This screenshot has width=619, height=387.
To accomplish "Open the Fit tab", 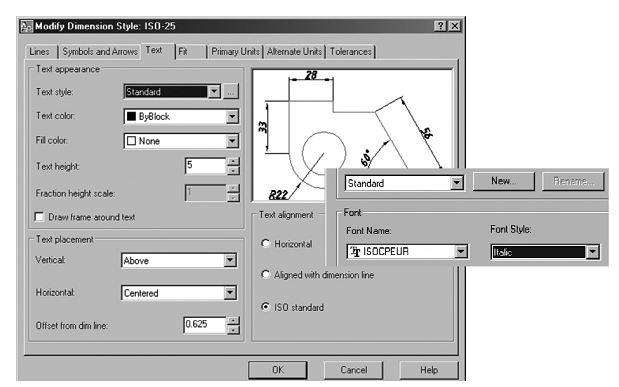I will click(x=191, y=52).
